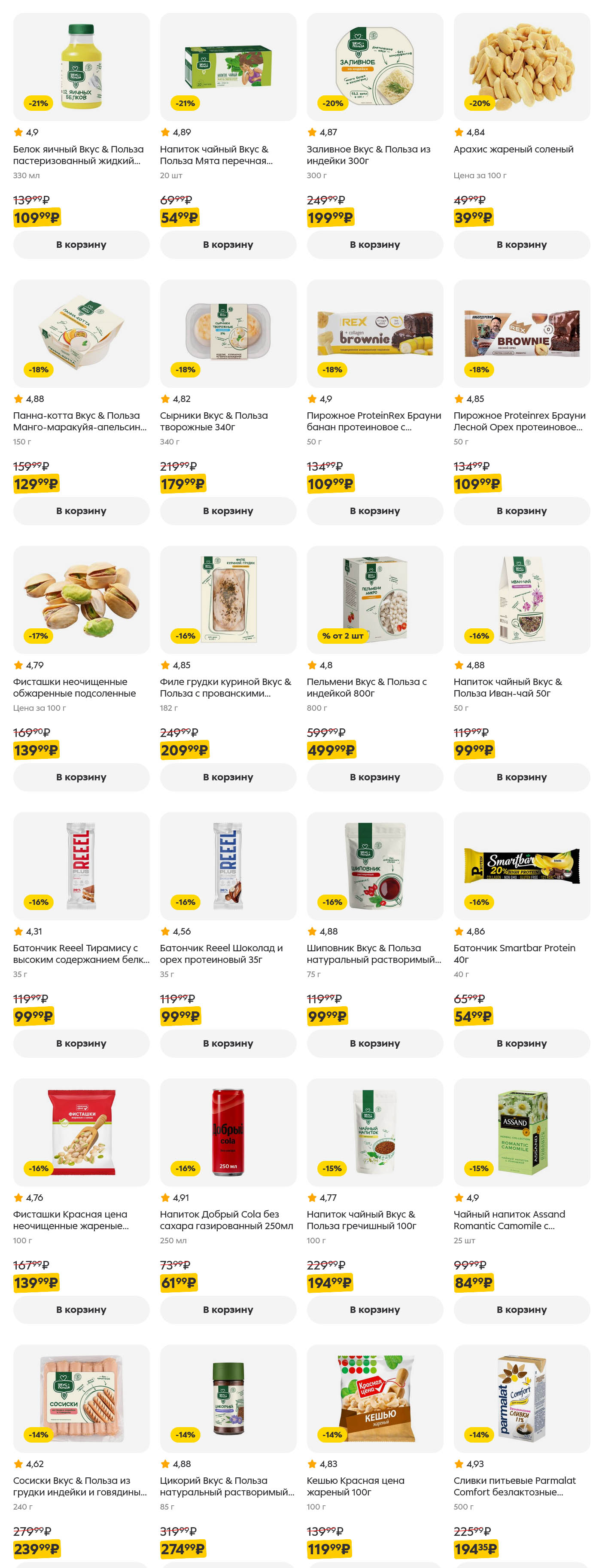Click the -15% badge on Assand Romantic Camomile

(478, 1168)
